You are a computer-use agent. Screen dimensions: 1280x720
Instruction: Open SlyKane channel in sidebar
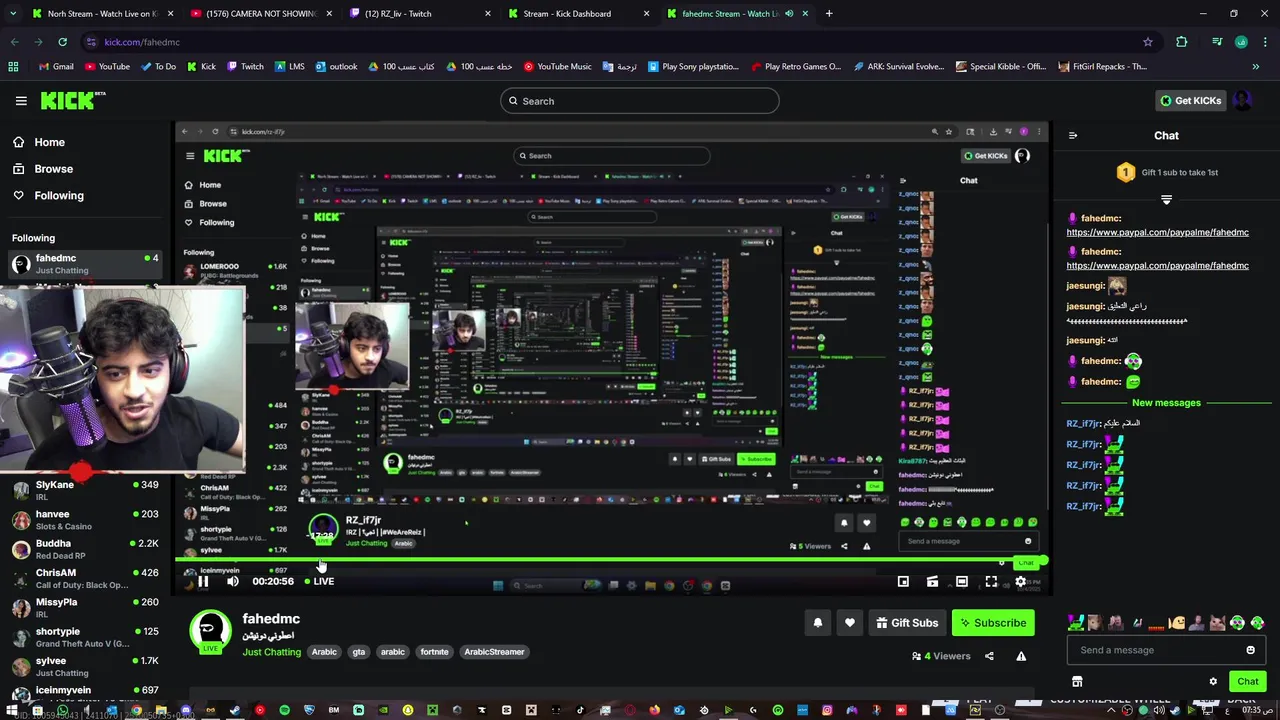tap(85, 490)
